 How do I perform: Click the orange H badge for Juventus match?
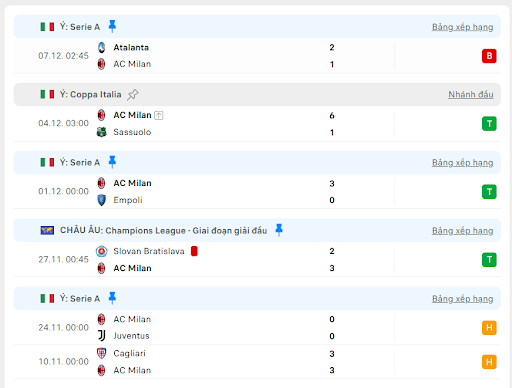pyautogui.click(x=489, y=328)
